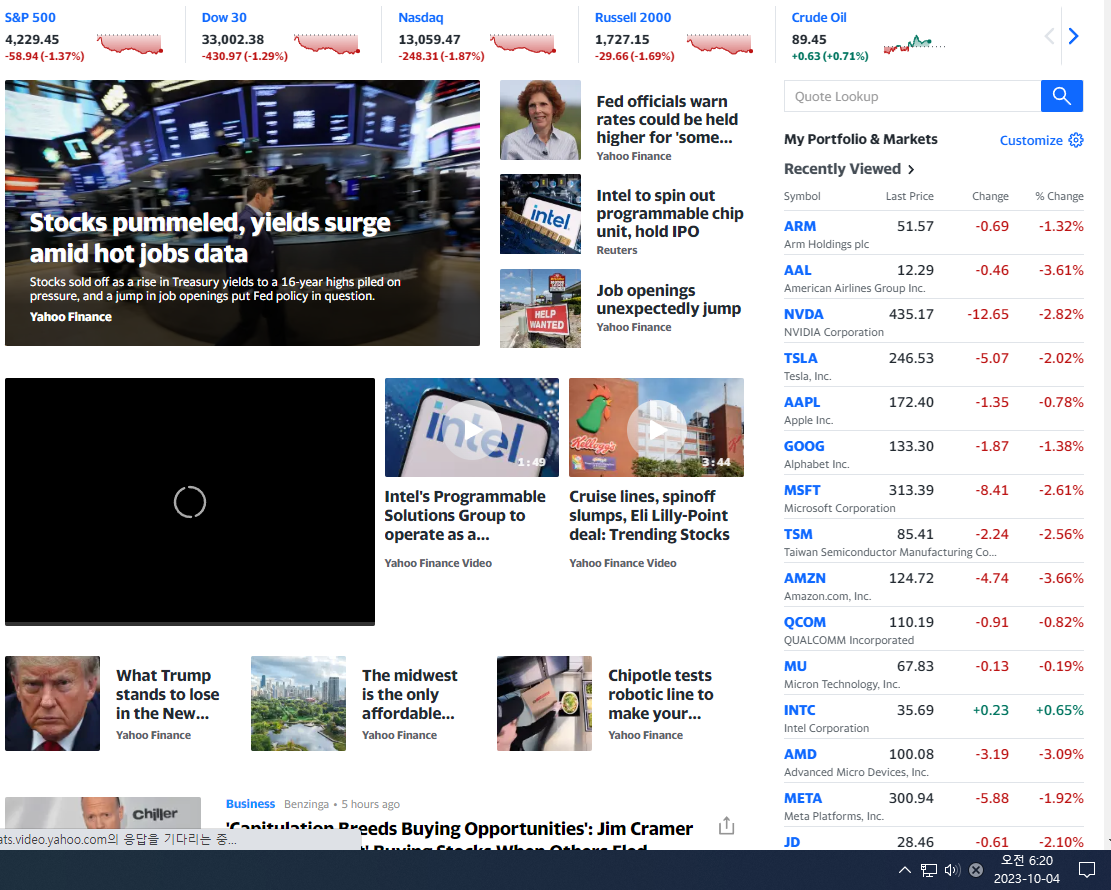Expand the Recently Viewed chevron

[x=911, y=169]
